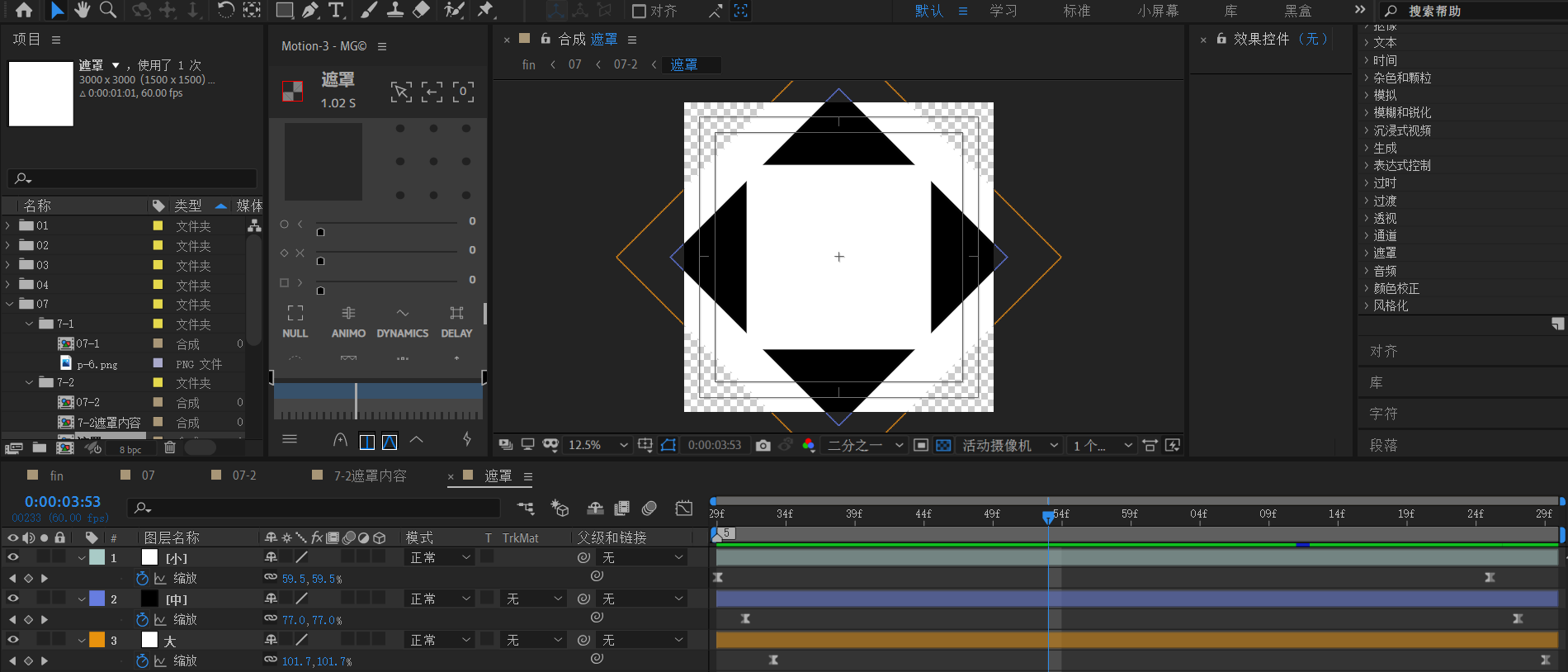Select the Clone Stamp tool
The width and height of the screenshot is (1568, 672).
[395, 10]
